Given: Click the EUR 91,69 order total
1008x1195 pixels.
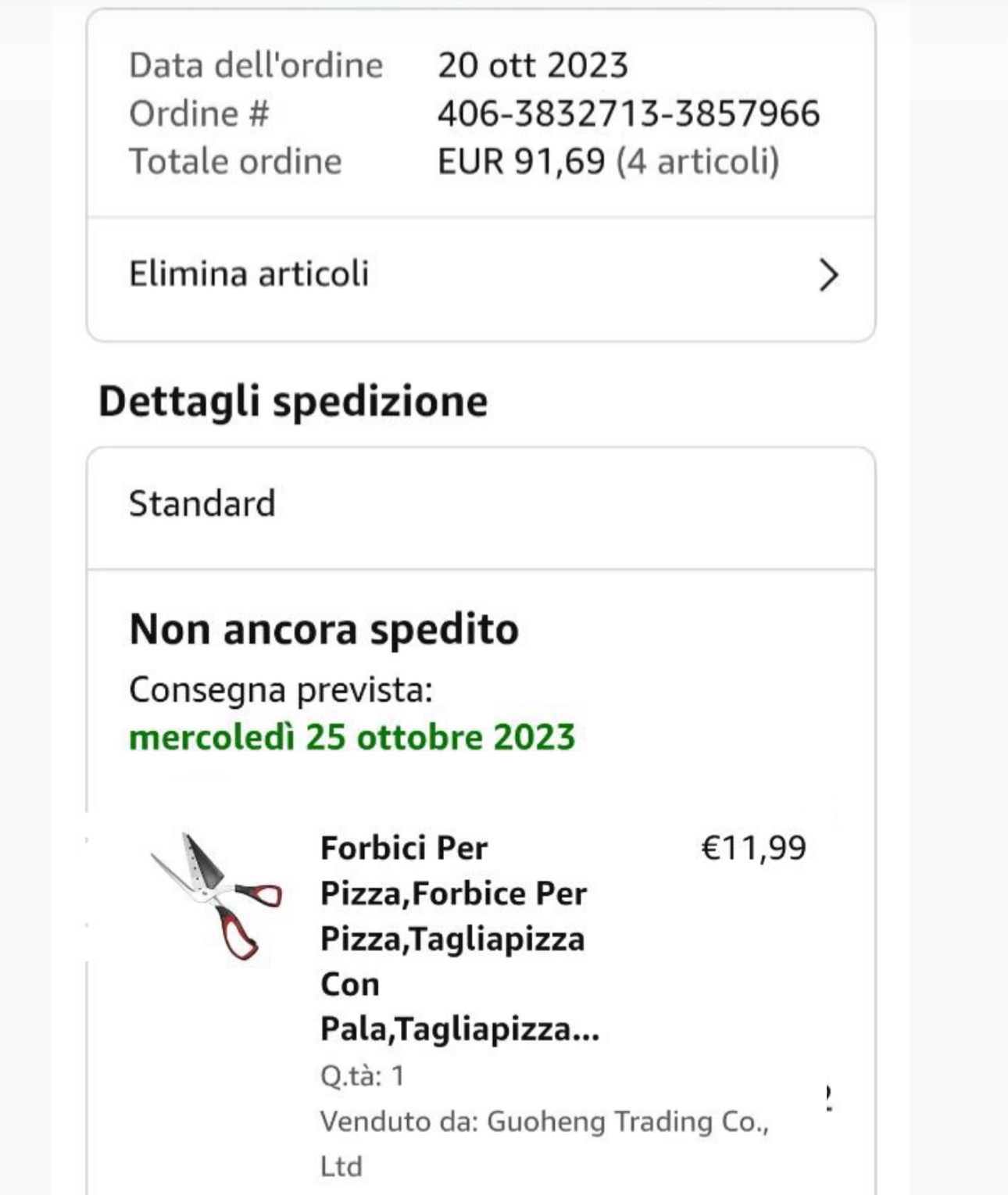Looking at the screenshot, I should 521,162.
